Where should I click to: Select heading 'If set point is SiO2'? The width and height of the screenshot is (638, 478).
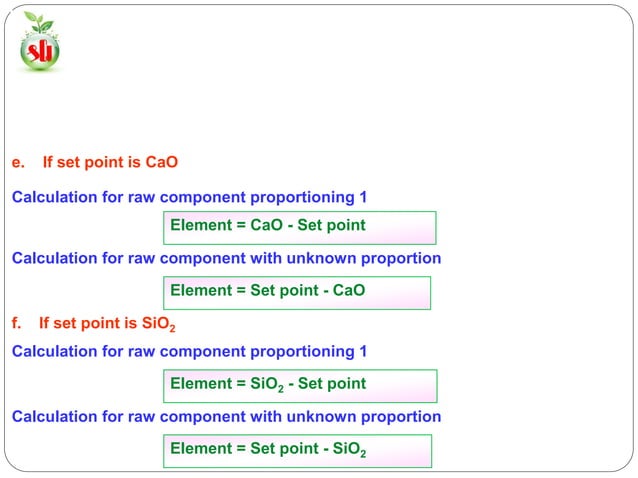click(x=107, y=324)
